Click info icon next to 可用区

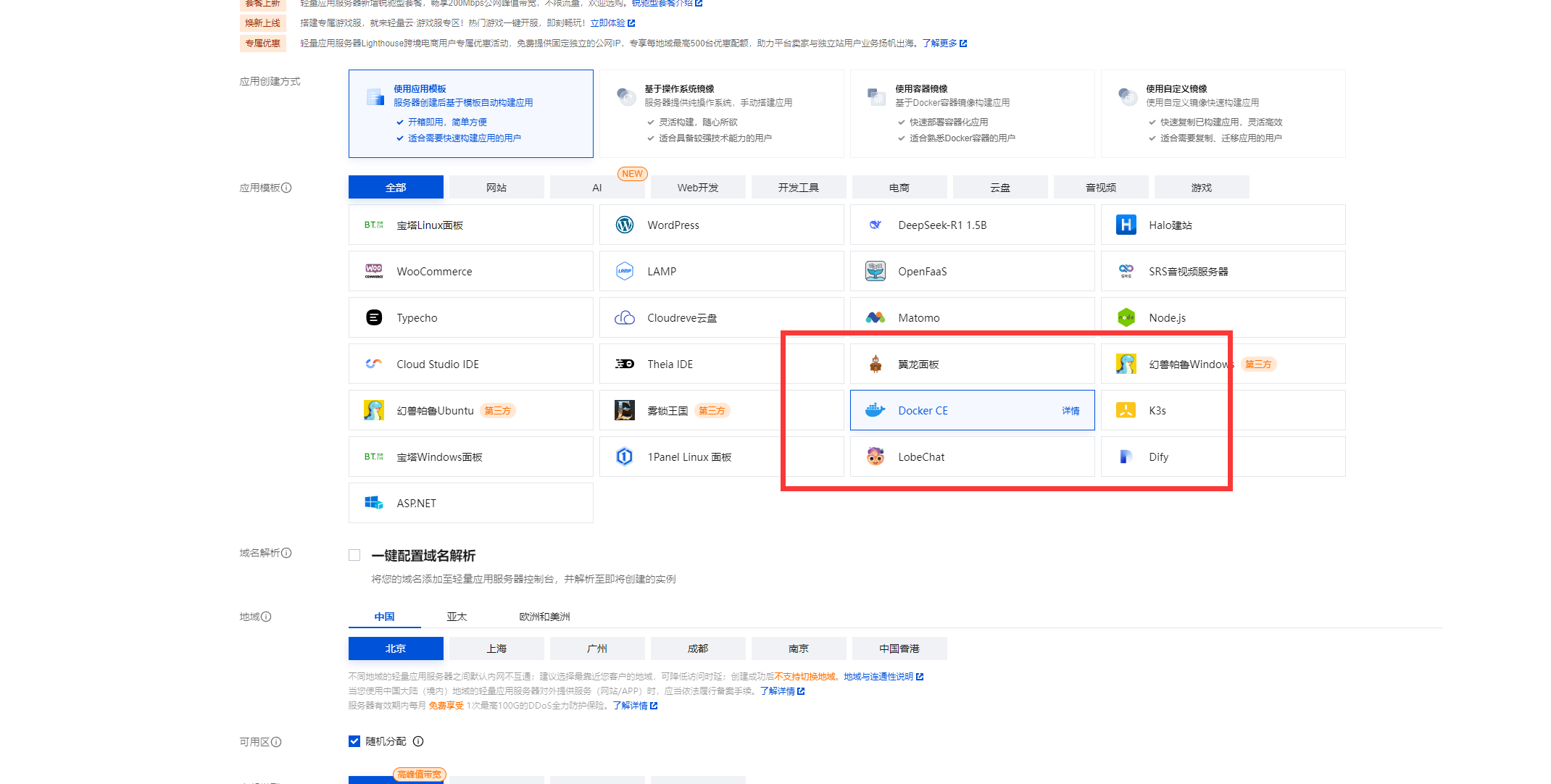click(276, 742)
